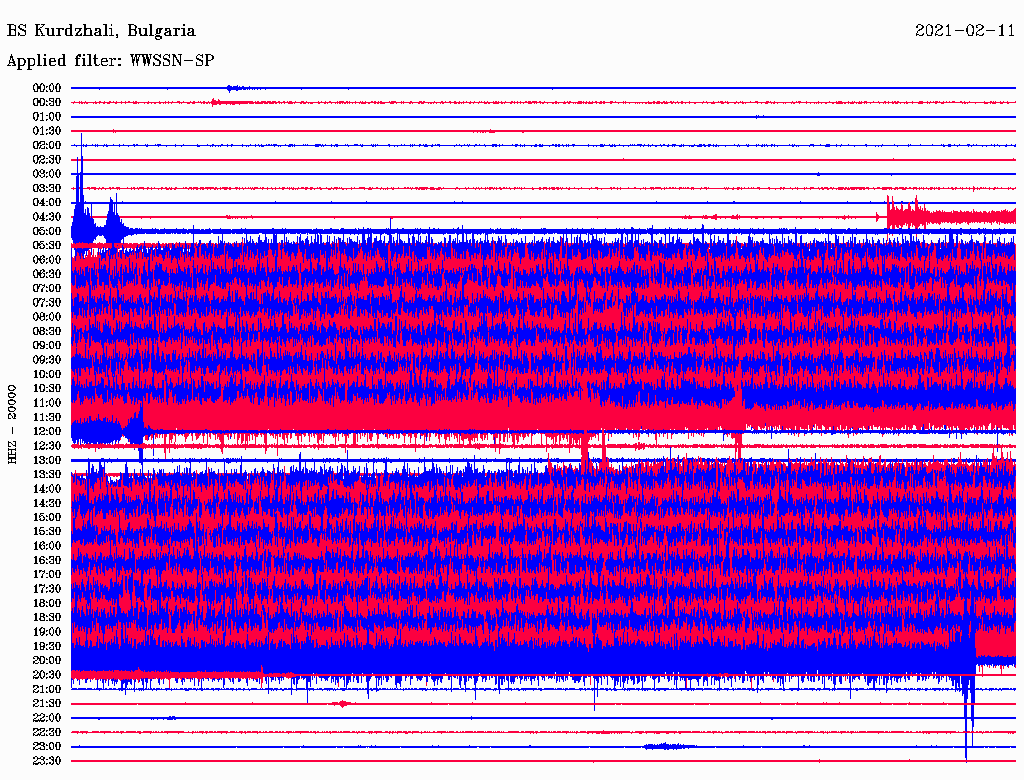Click the date label 2021-02-11
The width and height of the screenshot is (1024, 780).
pos(965,31)
